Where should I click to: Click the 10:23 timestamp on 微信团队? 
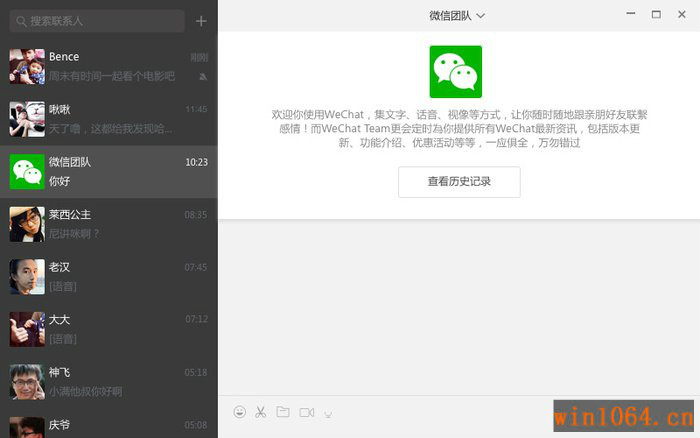click(196, 162)
